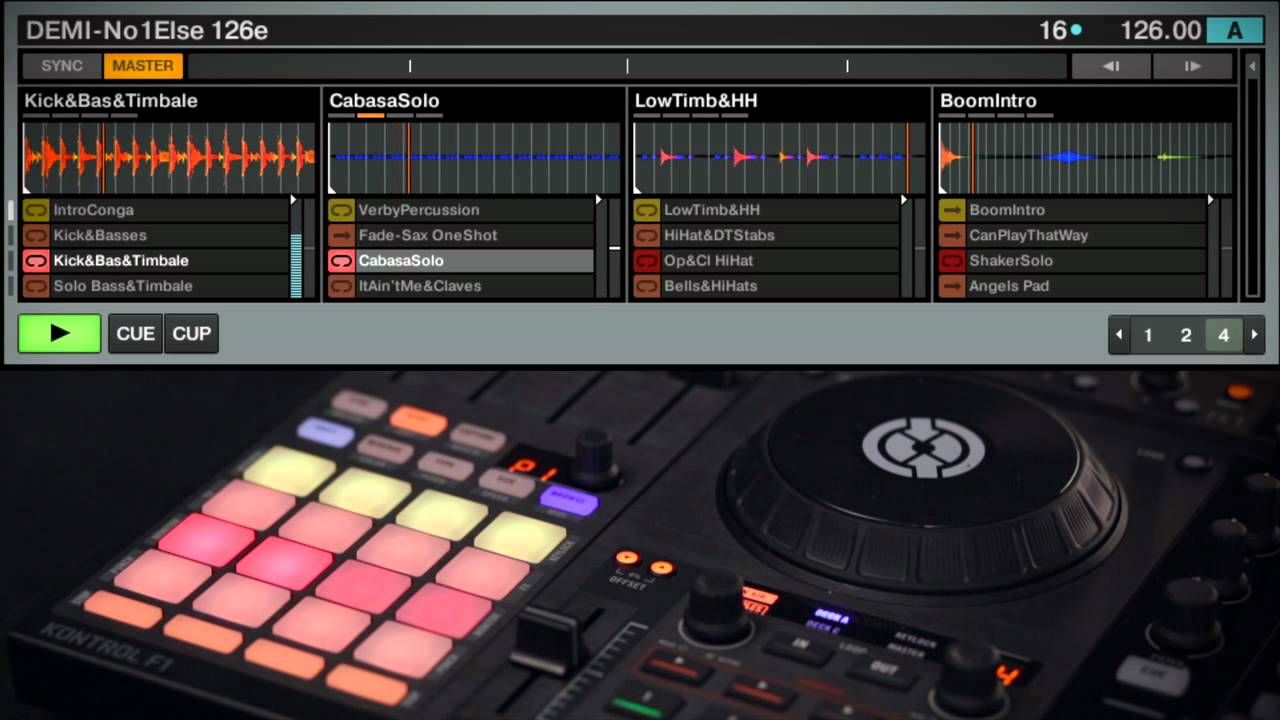1280x720 pixels.
Task: Click the CUP button
Action: pos(192,334)
